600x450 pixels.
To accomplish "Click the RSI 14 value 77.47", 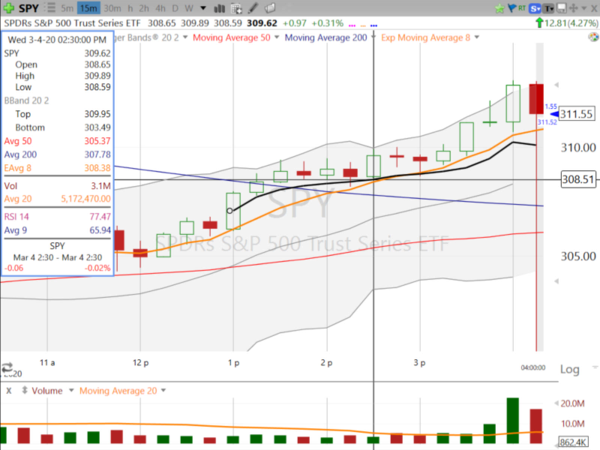I will coord(100,217).
